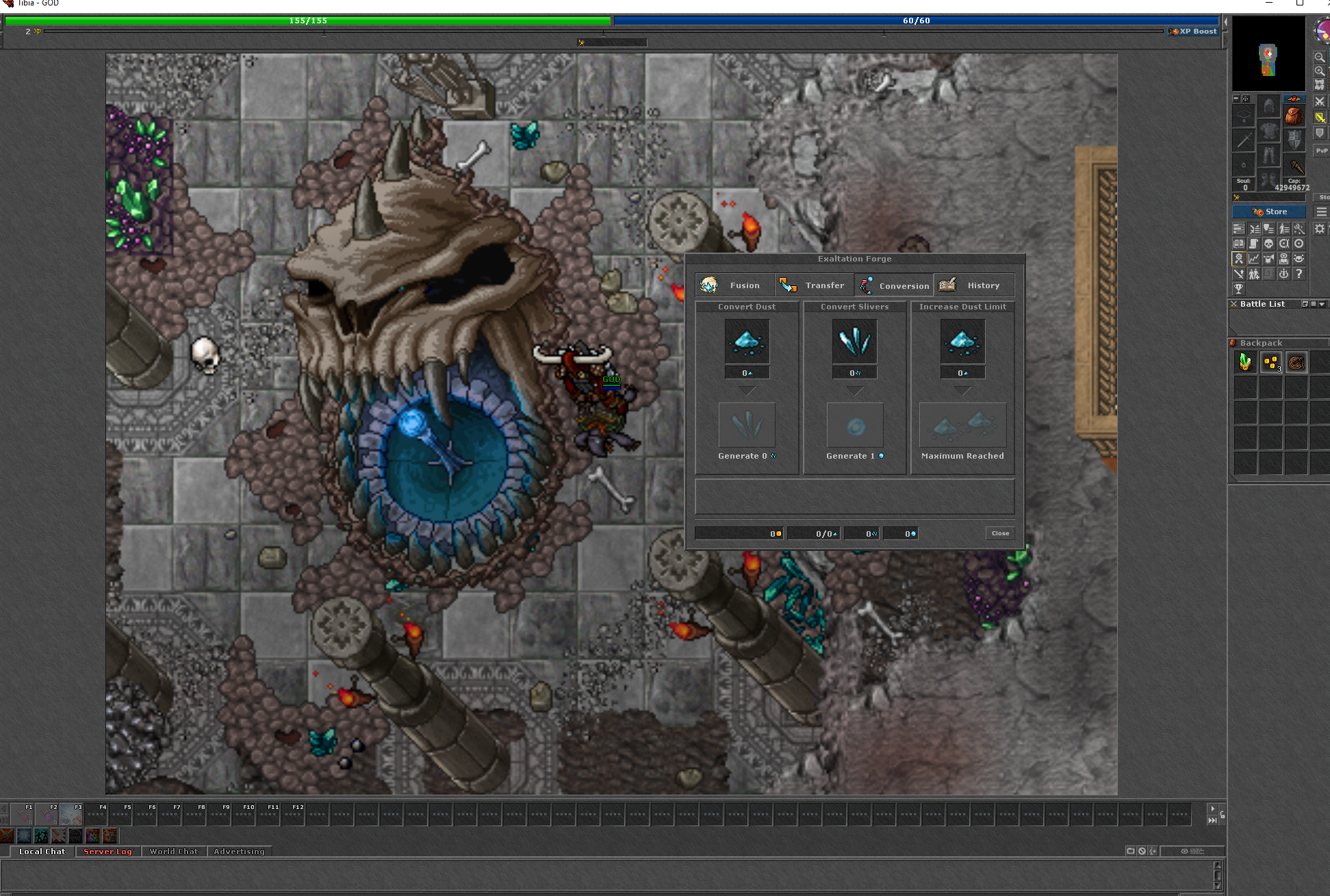This screenshot has height=896, width=1330.
Task: Open Battle List options lines icon
Action: (1314, 304)
